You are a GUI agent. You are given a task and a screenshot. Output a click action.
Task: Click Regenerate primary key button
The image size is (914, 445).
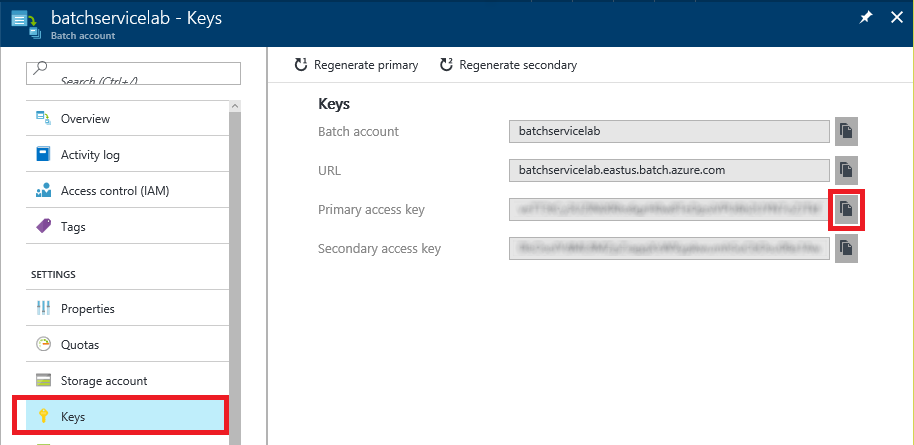click(x=356, y=65)
